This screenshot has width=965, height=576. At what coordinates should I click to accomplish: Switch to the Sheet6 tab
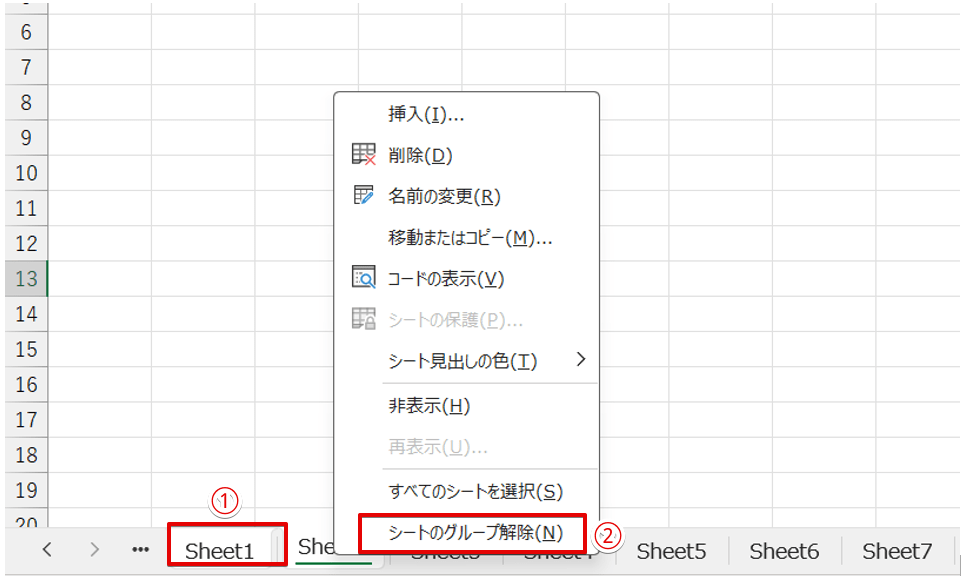point(784,550)
